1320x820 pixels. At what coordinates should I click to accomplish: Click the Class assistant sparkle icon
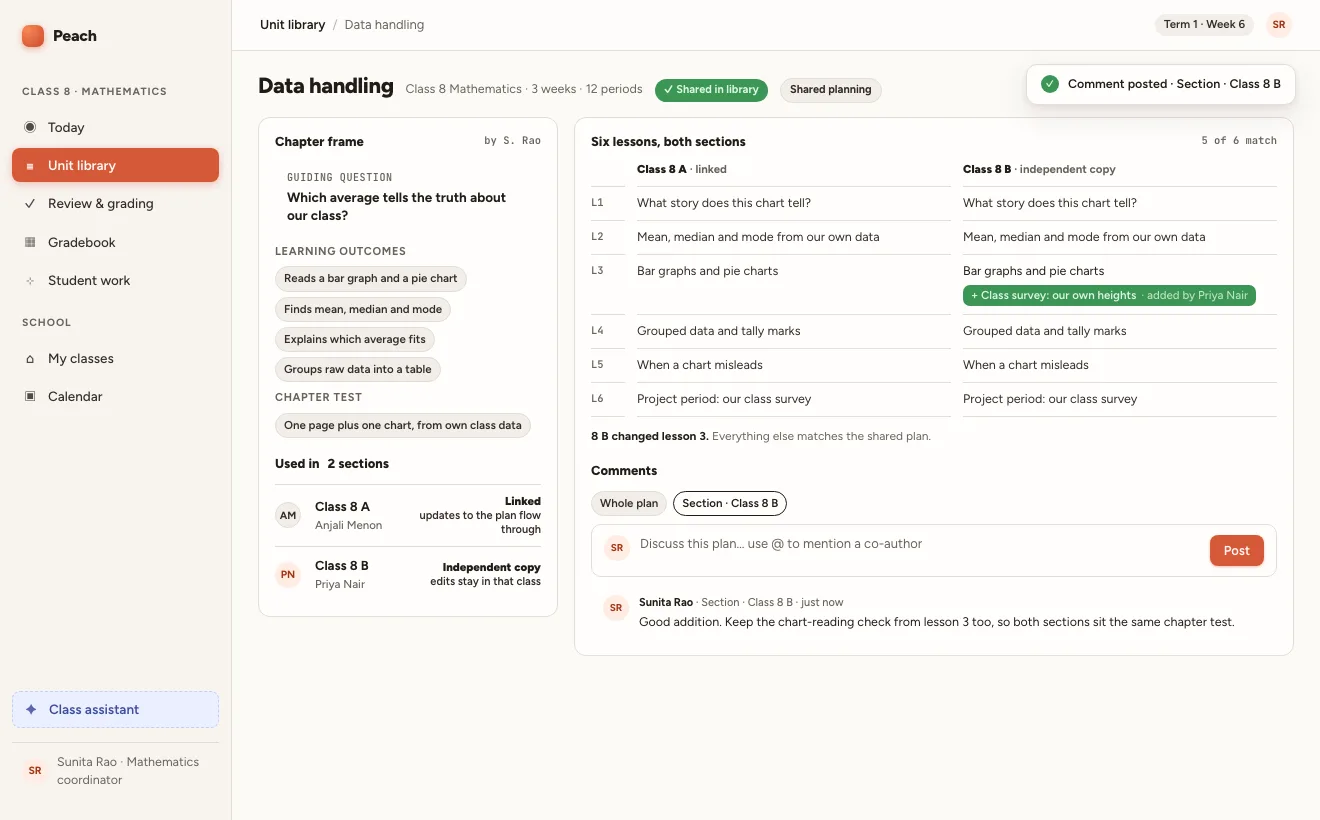[31, 710]
